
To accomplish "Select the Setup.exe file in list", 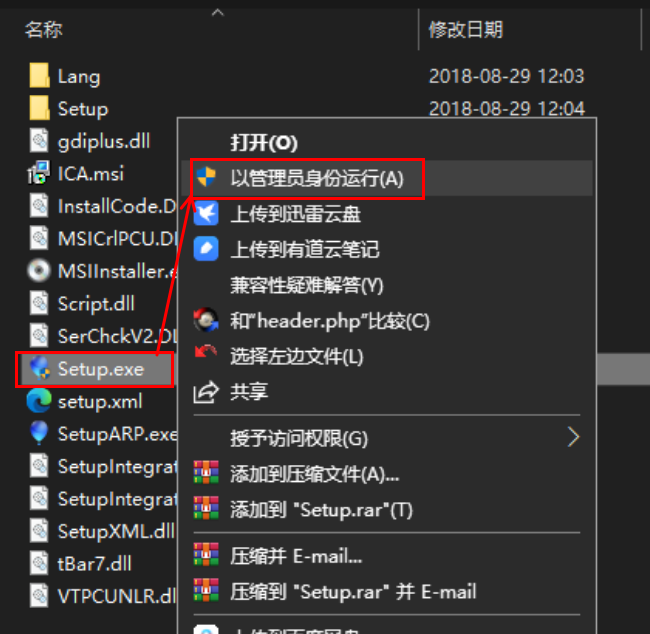I will coord(95,369).
